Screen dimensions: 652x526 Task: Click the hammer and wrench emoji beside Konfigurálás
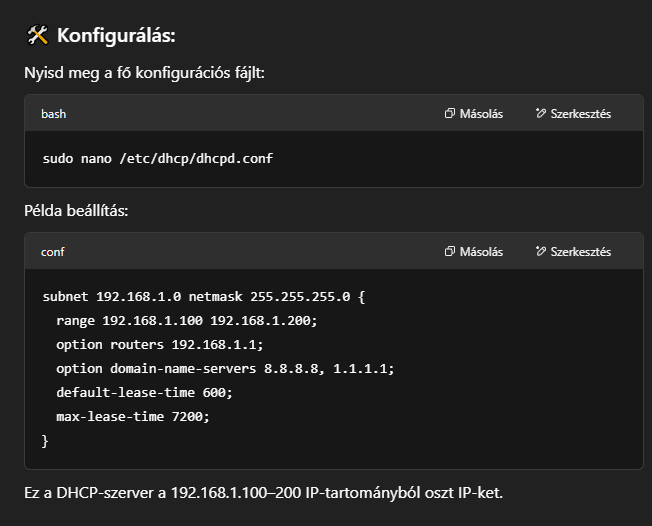[x=37, y=36]
